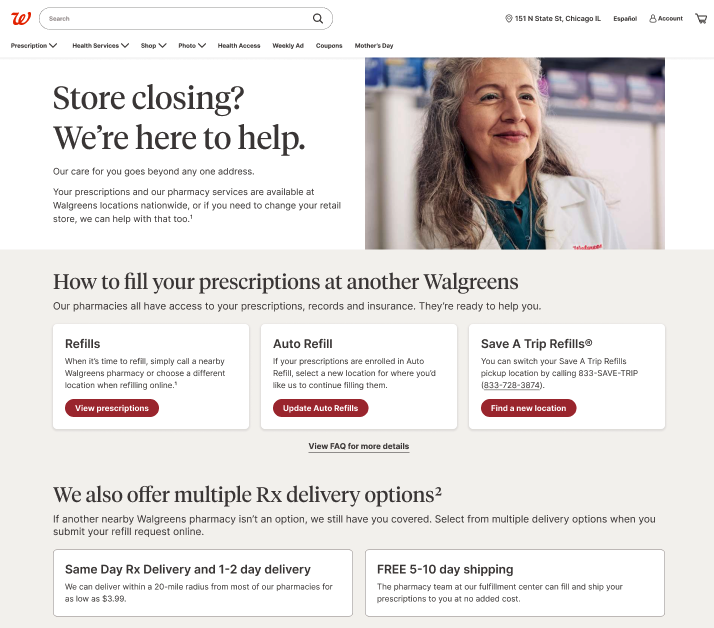Click the Walgreens logo icon
The height and width of the screenshot is (628, 714).
[x=21, y=19]
